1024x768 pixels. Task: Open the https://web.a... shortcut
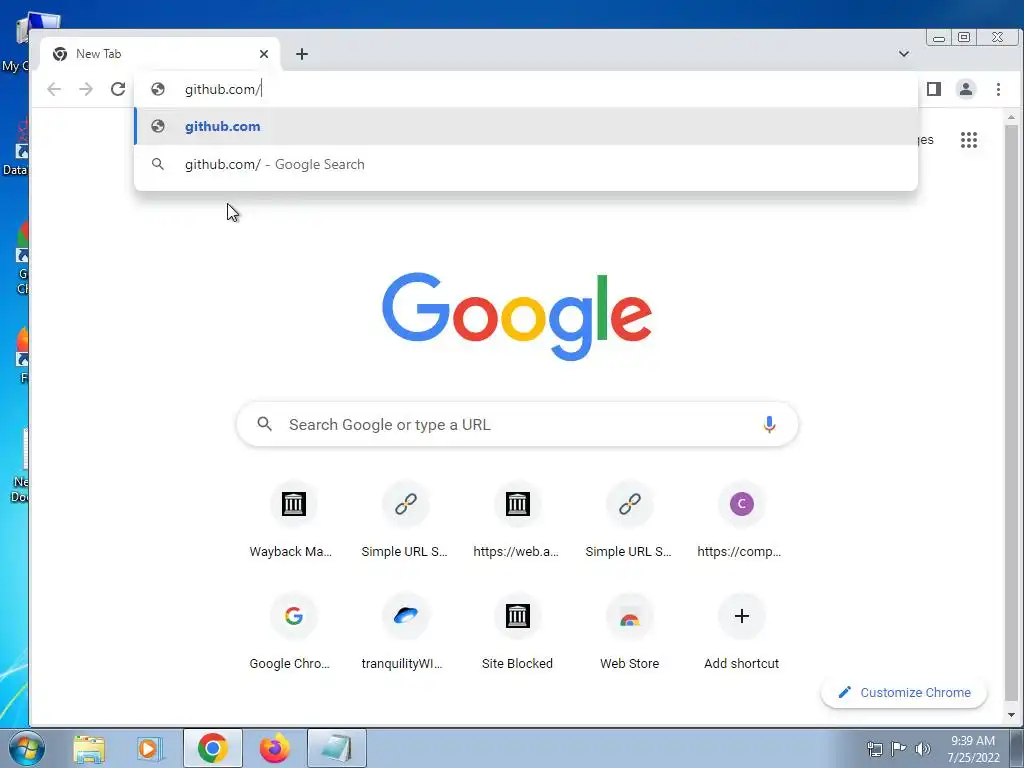[x=517, y=520]
